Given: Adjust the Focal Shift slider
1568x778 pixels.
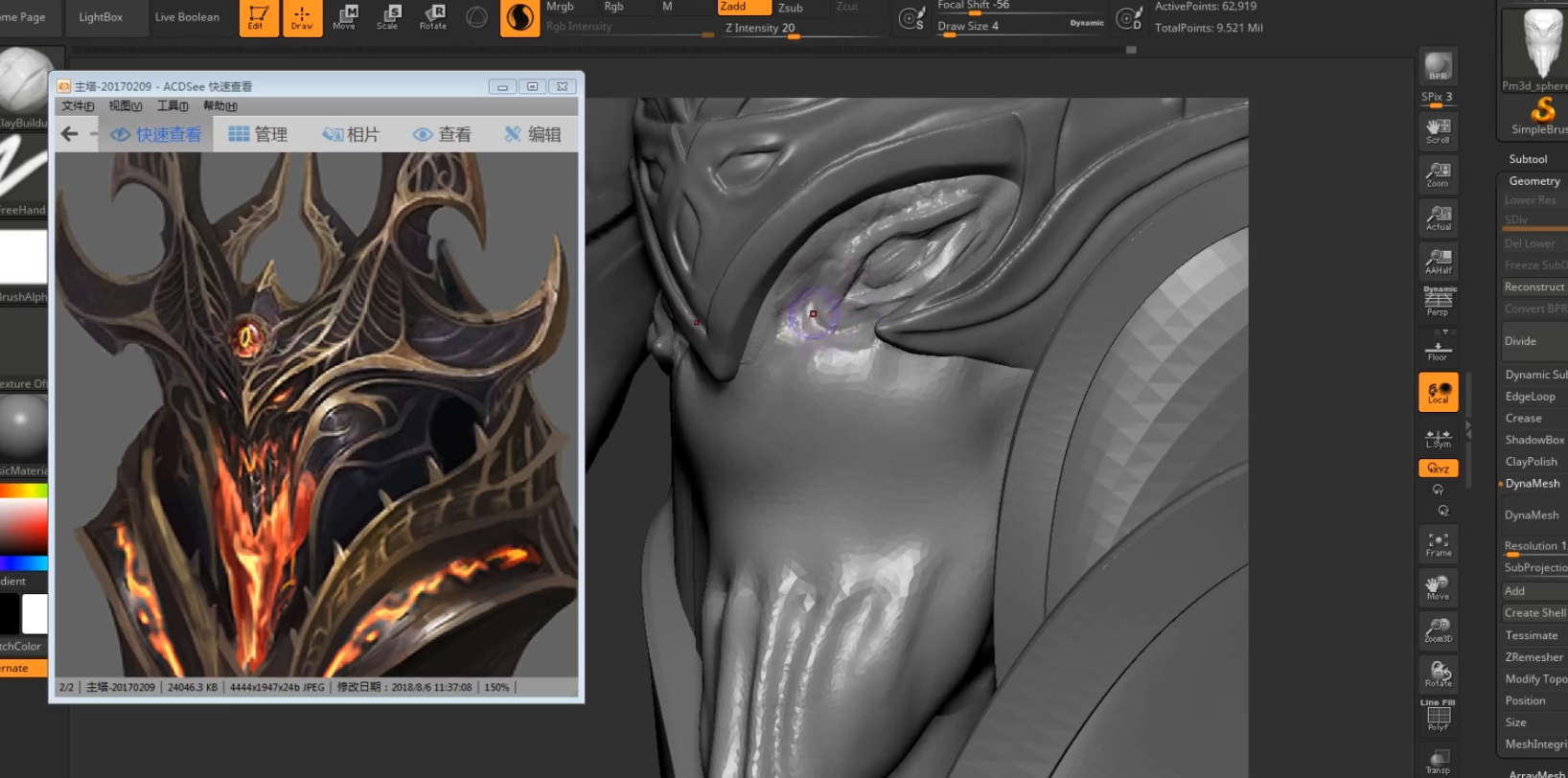Looking at the screenshot, I should (x=1021, y=7).
